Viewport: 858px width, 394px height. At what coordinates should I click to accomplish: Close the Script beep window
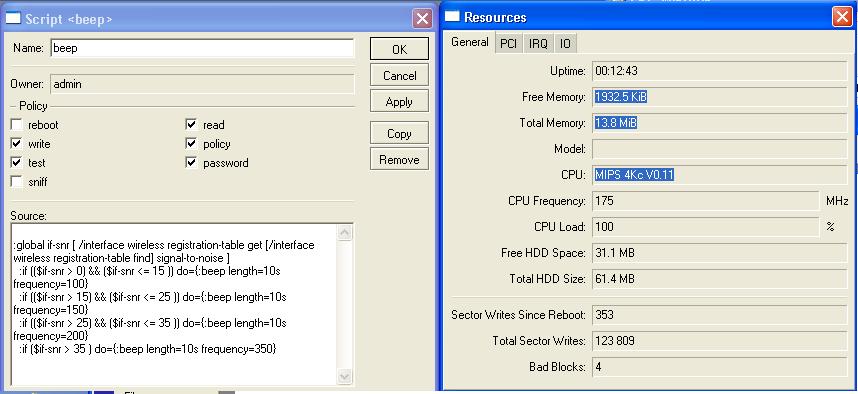pos(422,19)
